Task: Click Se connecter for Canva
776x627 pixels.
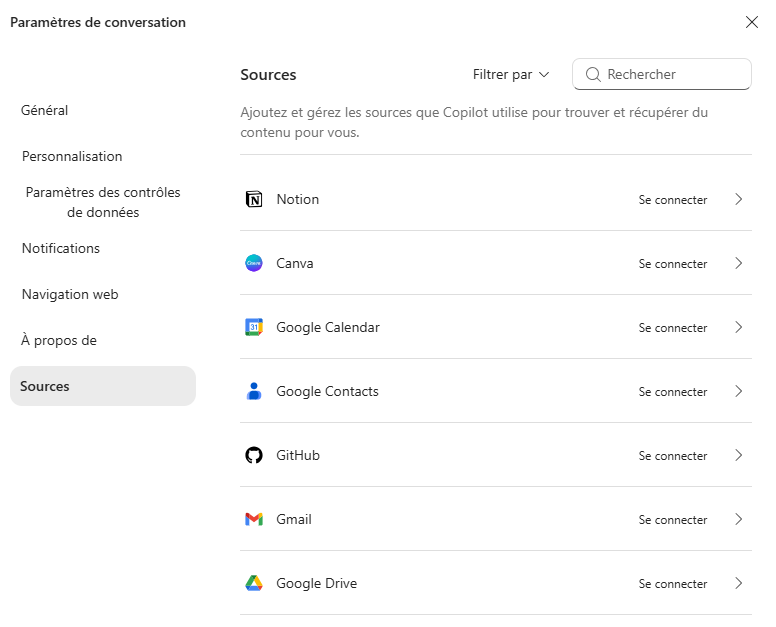Action: (673, 264)
